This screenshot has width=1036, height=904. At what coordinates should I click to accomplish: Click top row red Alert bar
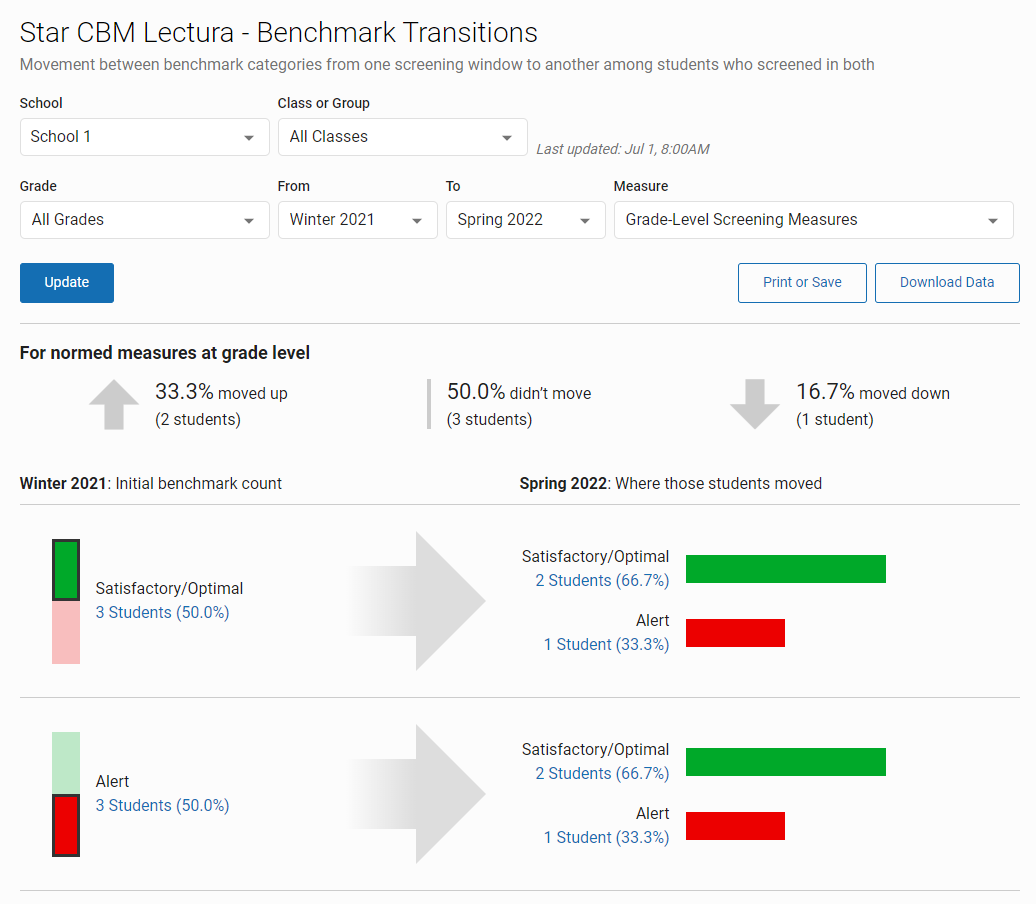click(x=735, y=633)
